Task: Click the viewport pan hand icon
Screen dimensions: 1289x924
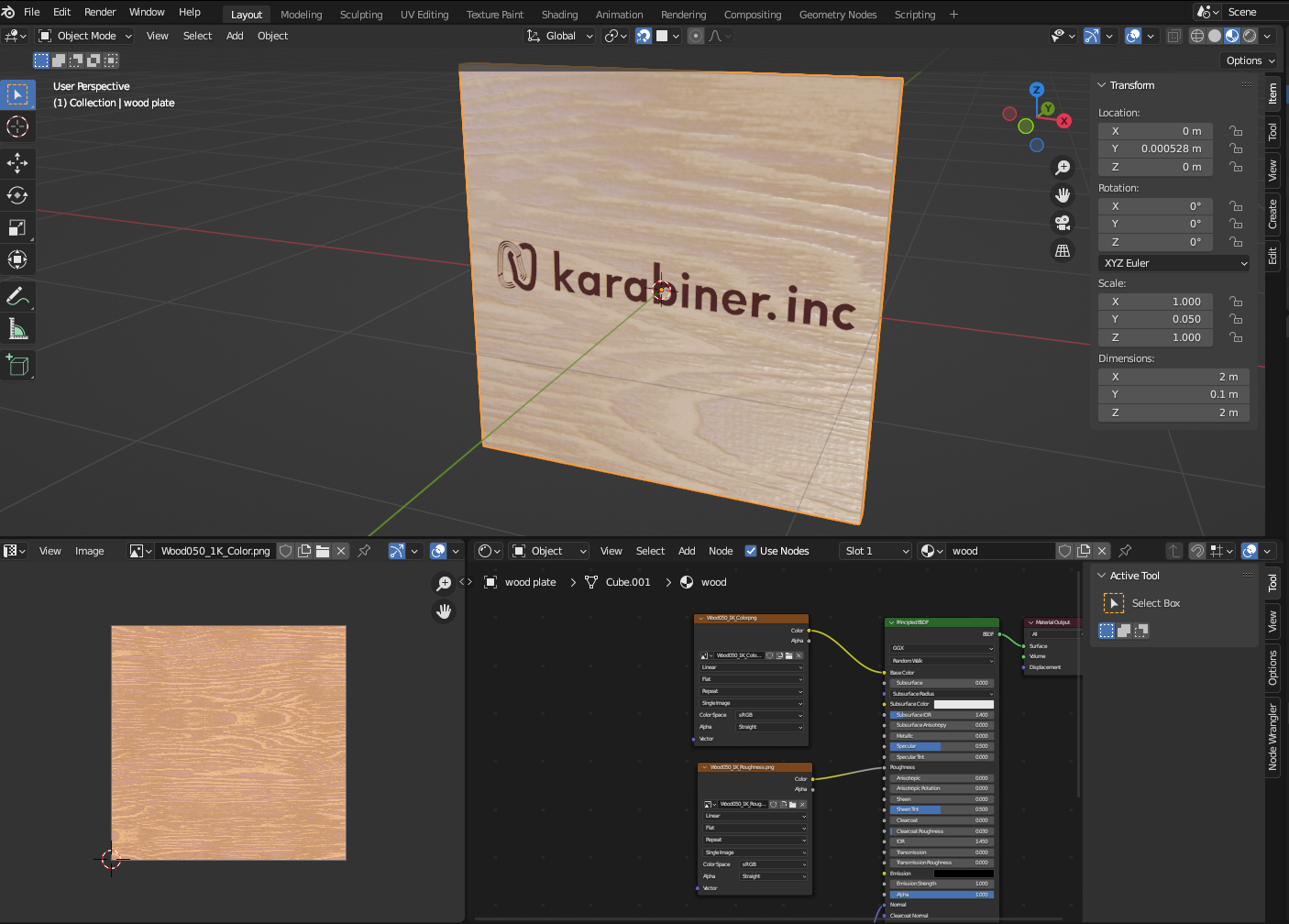Action: point(1063,195)
